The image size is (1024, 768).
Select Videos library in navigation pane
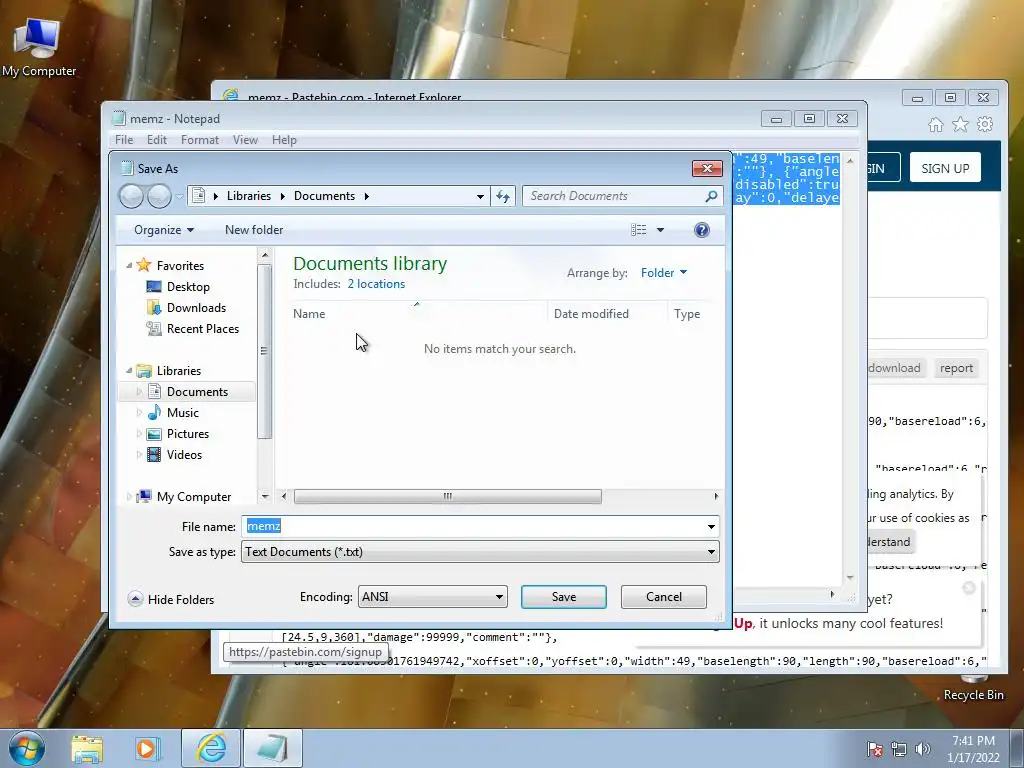coord(184,454)
